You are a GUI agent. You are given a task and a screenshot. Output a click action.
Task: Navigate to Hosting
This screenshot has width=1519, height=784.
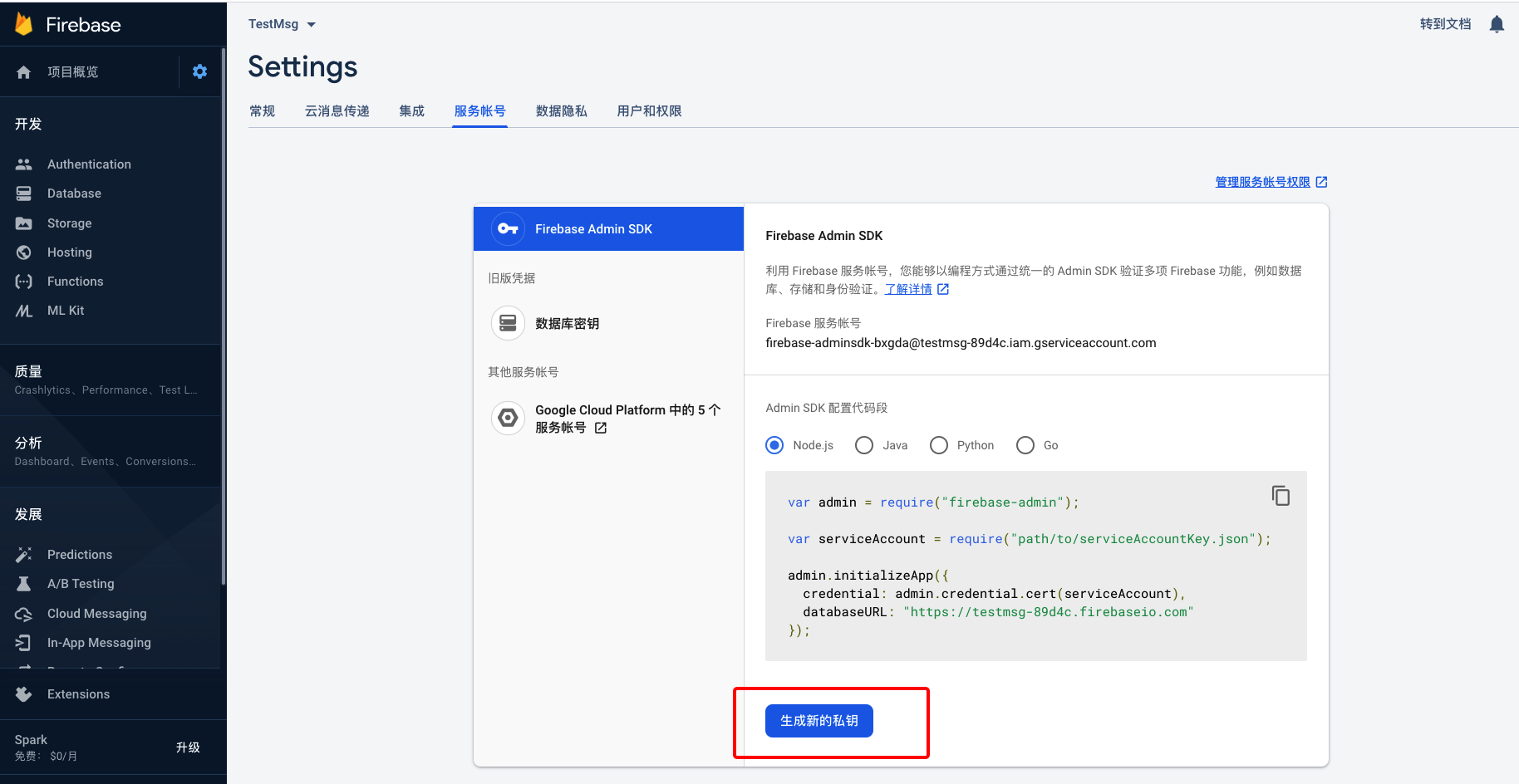click(68, 252)
